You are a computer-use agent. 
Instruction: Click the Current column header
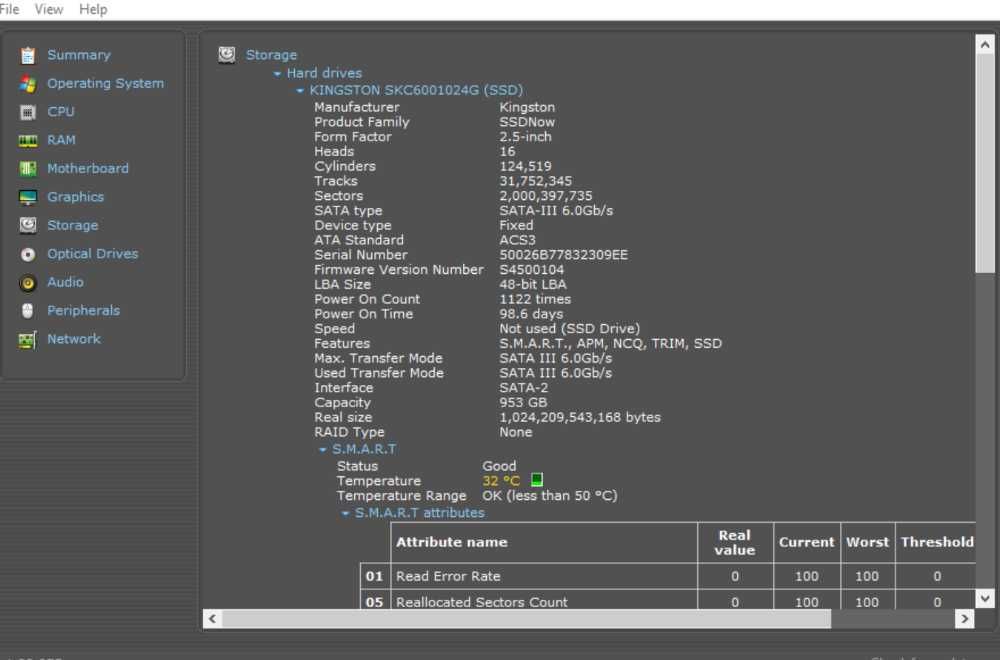click(807, 543)
